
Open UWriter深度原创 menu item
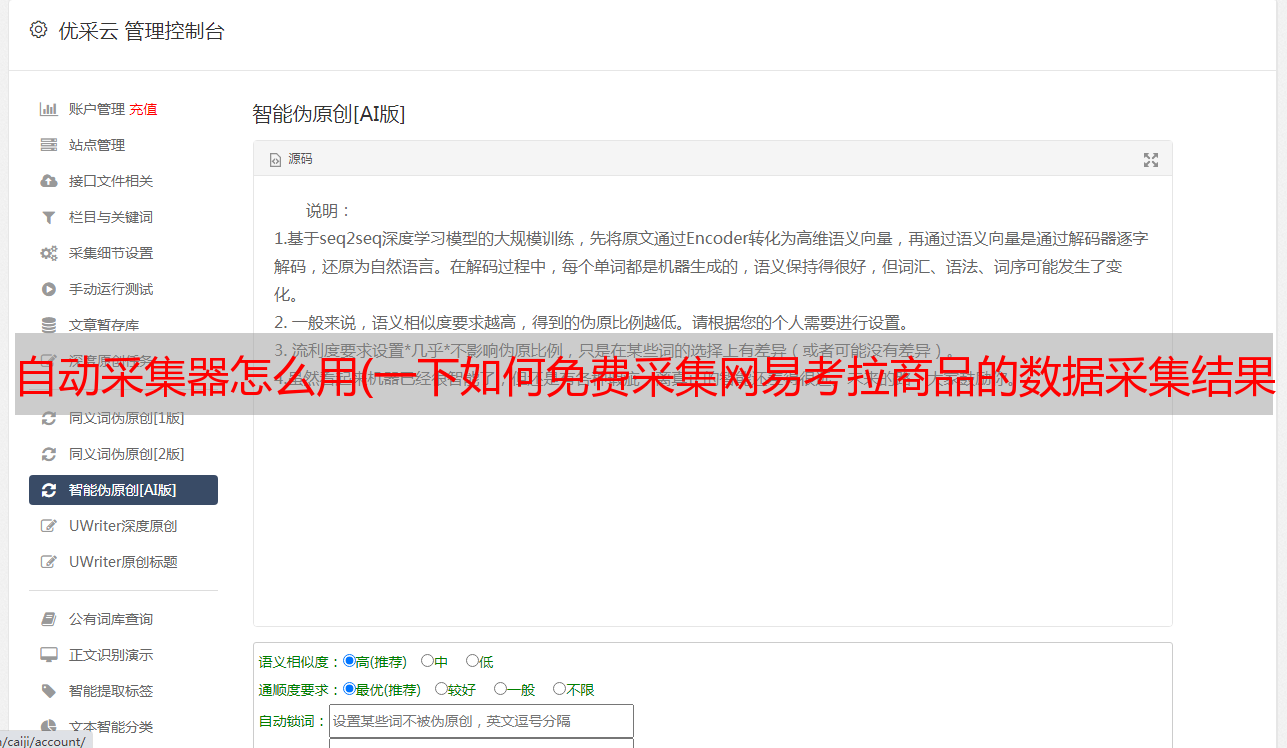(123, 526)
